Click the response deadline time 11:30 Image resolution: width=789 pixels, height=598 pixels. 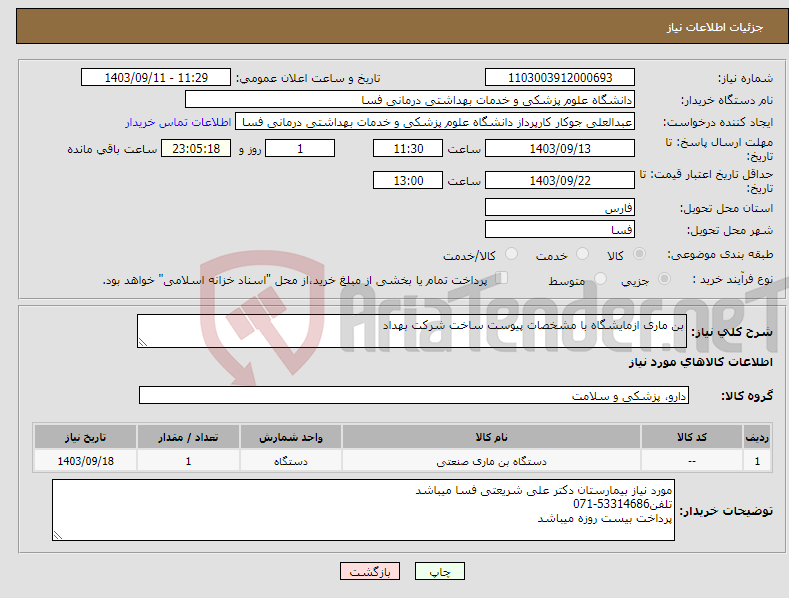[408, 148]
